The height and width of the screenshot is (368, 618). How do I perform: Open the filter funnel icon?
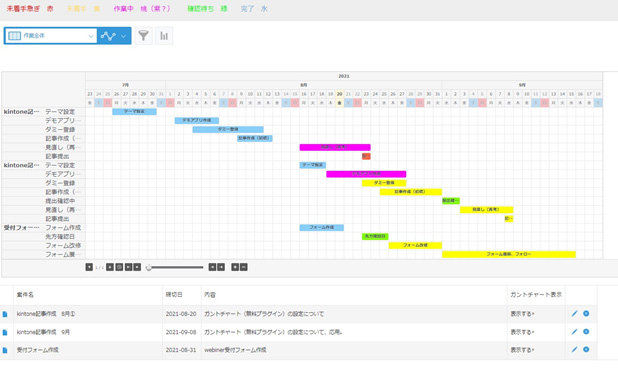pyautogui.click(x=143, y=36)
